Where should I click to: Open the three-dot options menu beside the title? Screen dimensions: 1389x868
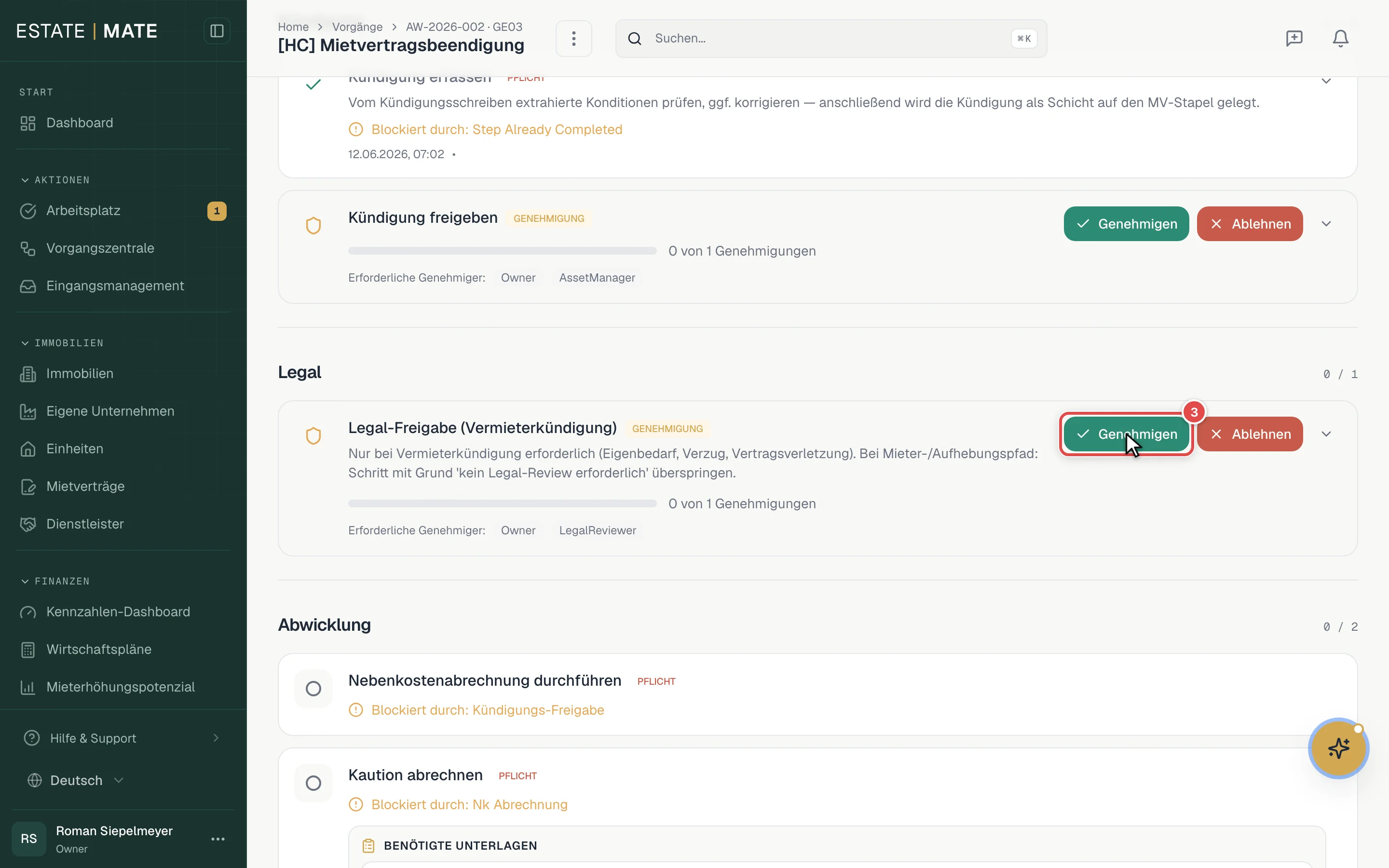pos(573,39)
